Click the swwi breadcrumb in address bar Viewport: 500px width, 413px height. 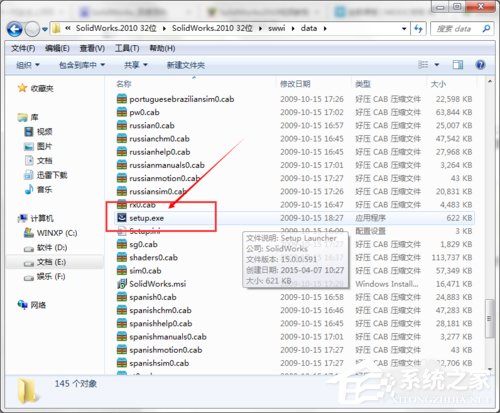point(276,28)
